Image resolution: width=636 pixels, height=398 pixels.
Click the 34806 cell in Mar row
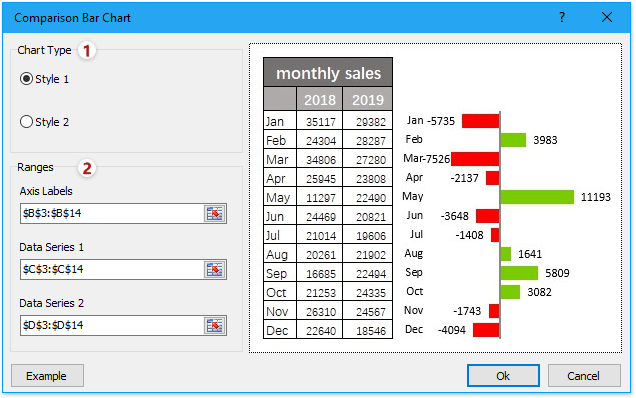(x=320, y=159)
